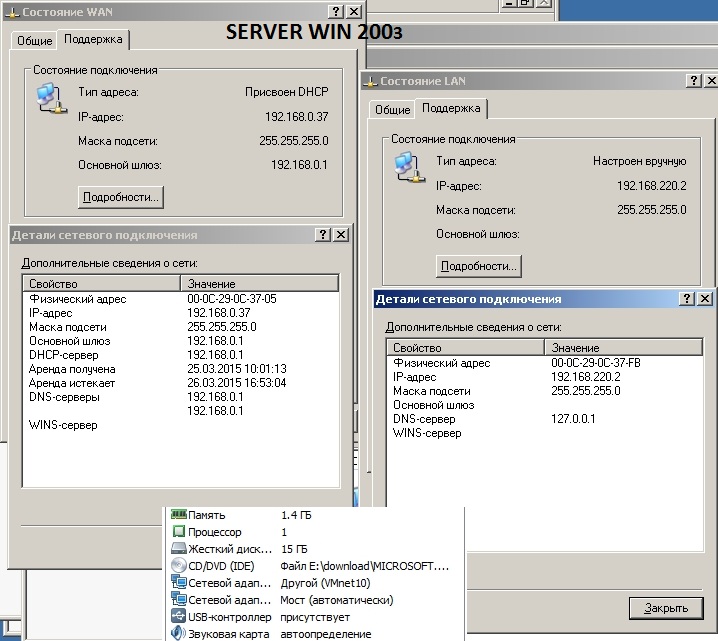Screen dimensions: 718x641
Task: Select Жесткий диск icon in hardware list
Action: 179,549
